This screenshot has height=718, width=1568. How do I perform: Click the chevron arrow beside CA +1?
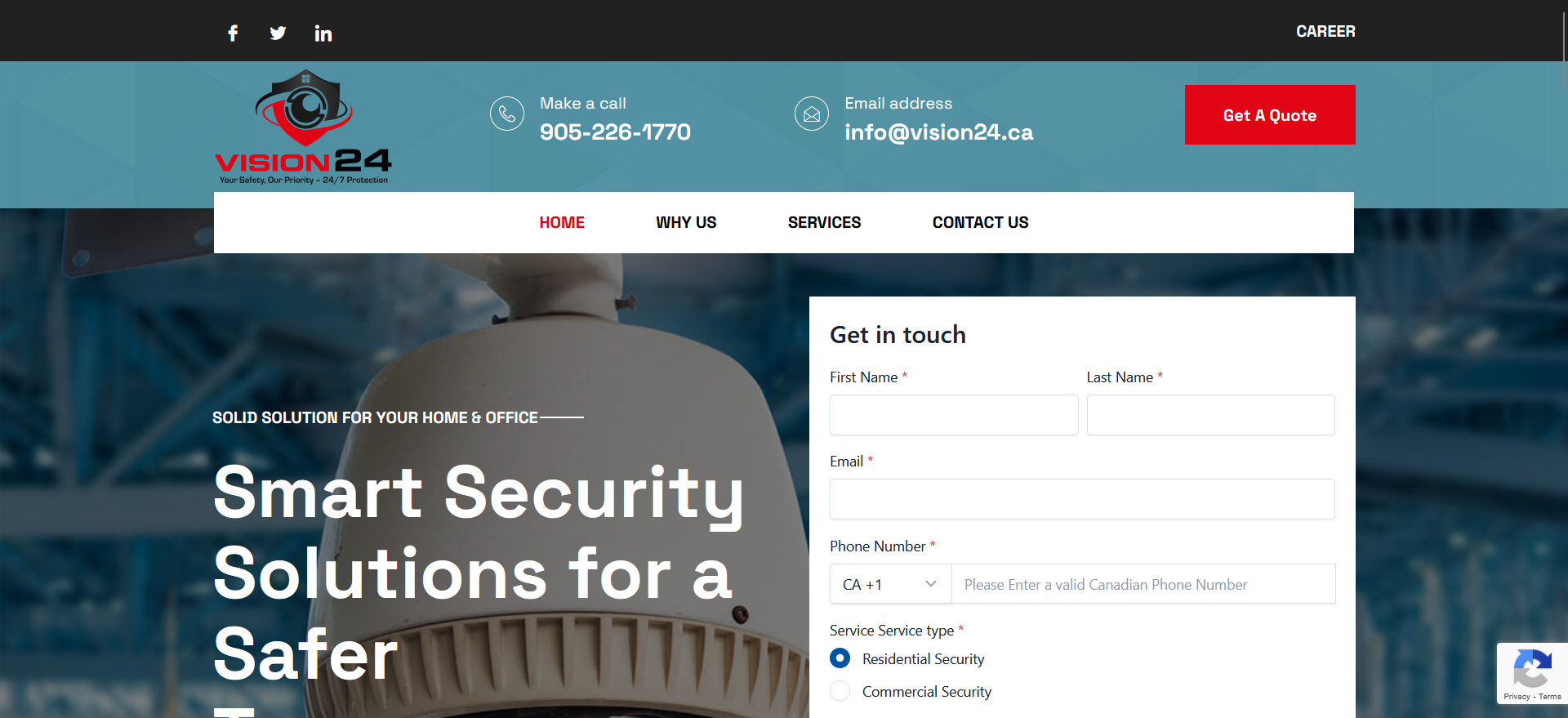[931, 584]
